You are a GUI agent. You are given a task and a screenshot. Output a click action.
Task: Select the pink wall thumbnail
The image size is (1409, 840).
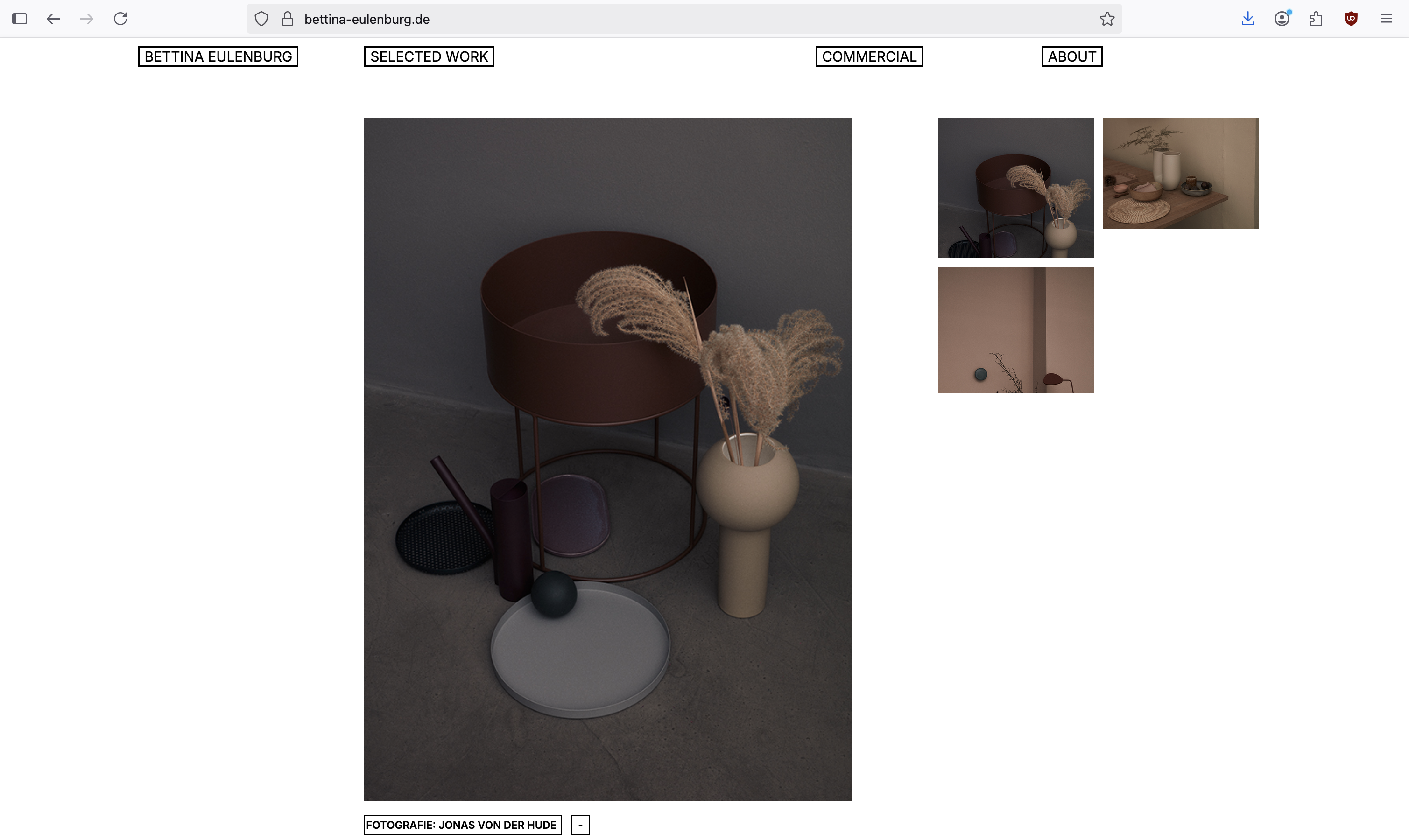[1015, 330]
